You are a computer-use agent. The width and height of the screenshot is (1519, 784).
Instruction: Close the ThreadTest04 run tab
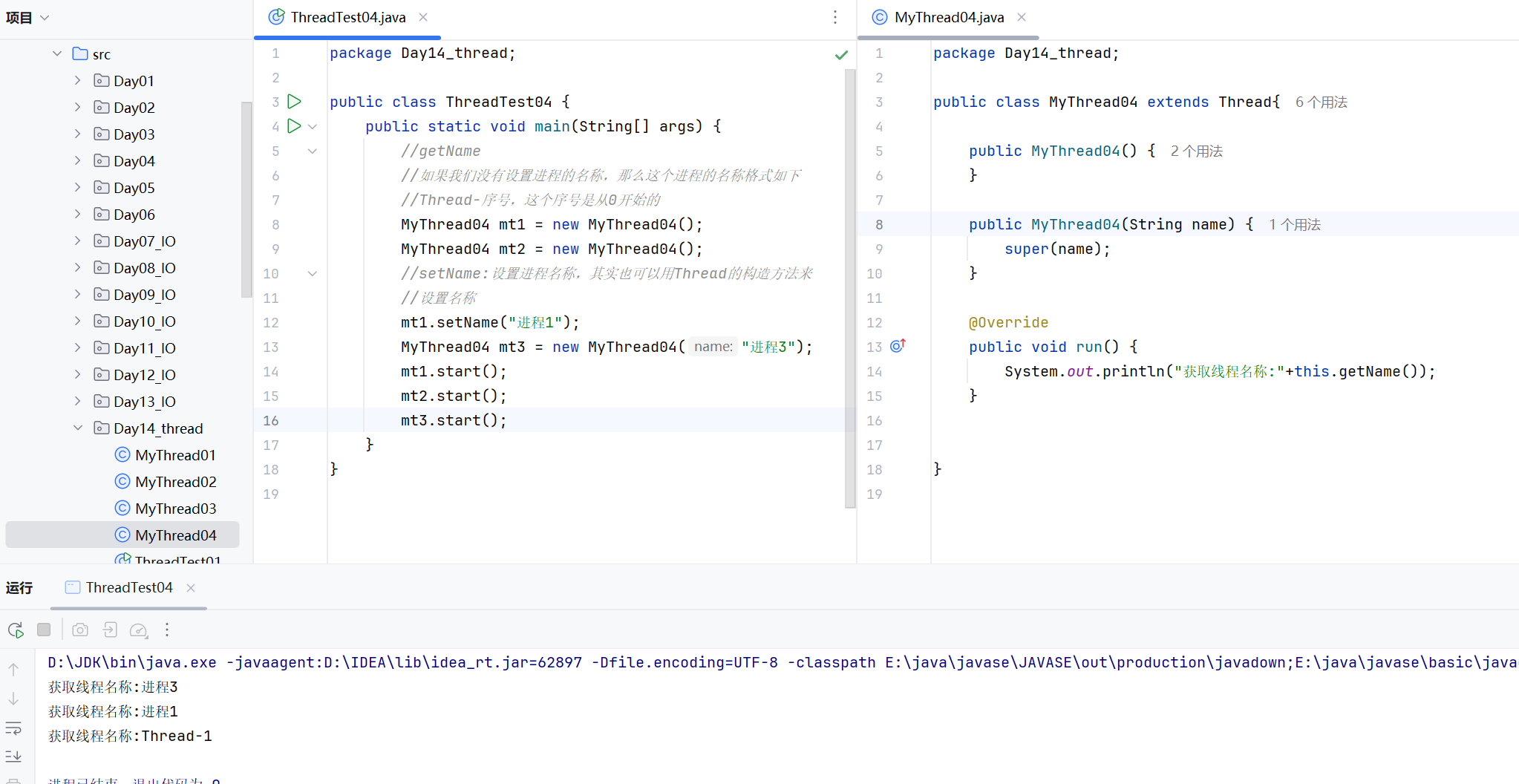191,587
